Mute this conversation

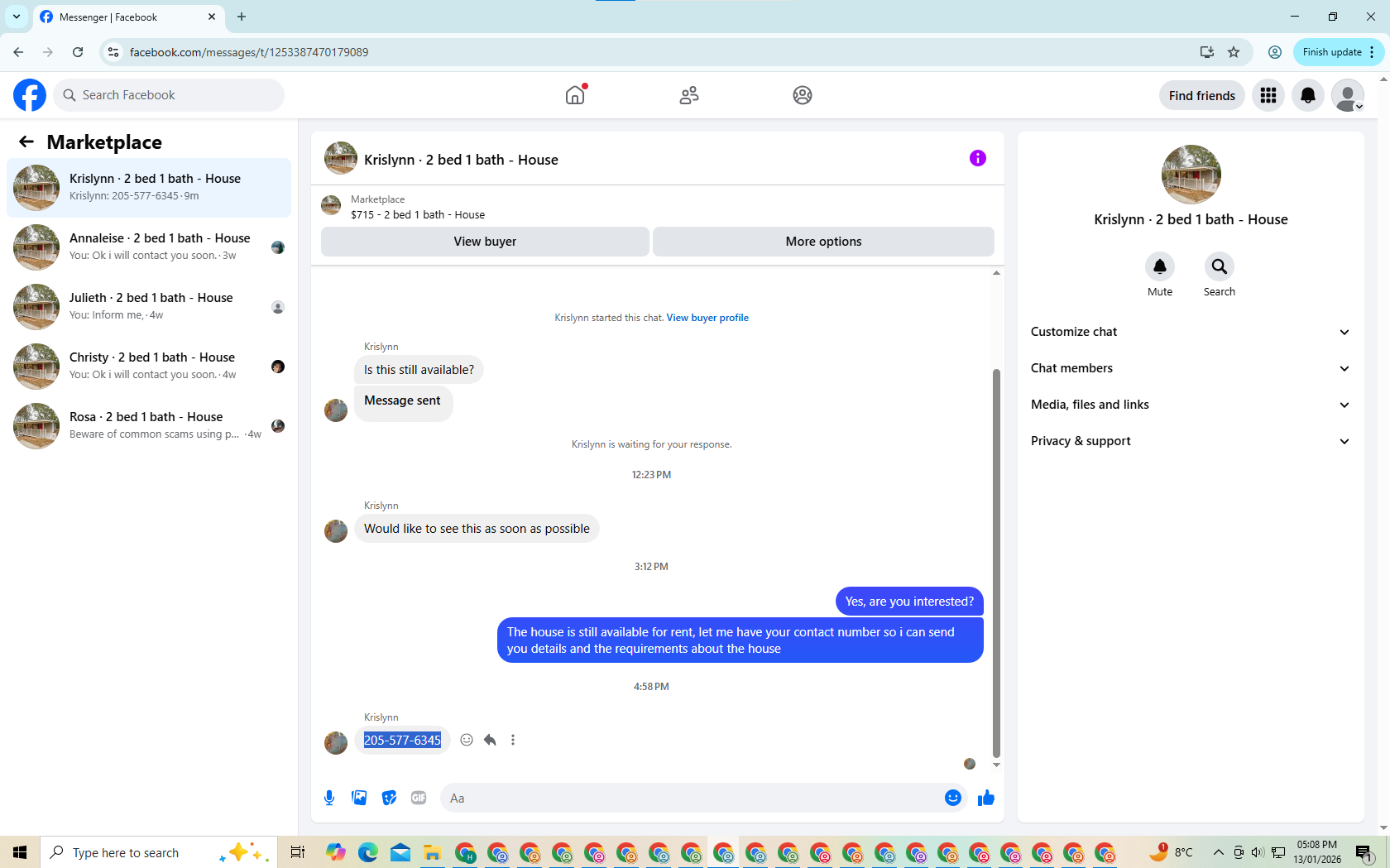pyautogui.click(x=1160, y=266)
